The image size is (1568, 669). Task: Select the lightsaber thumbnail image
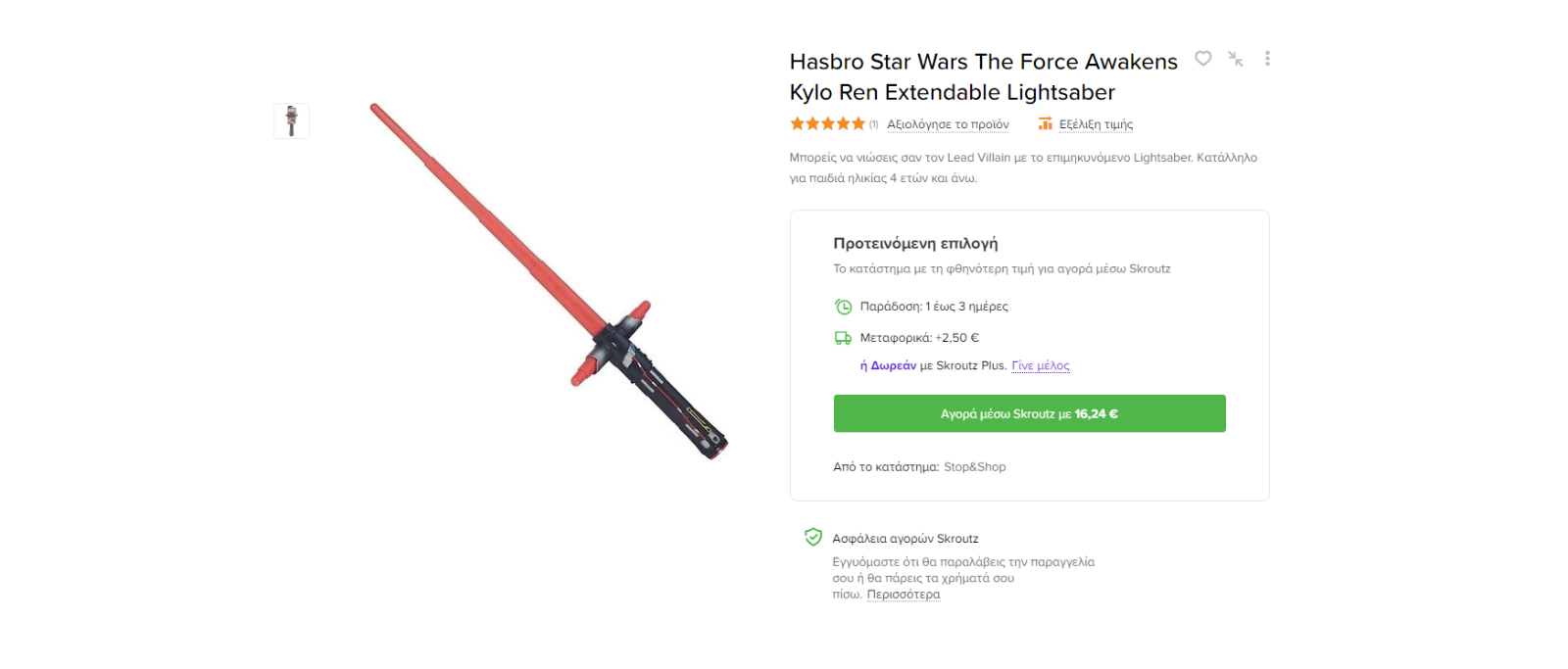(291, 120)
